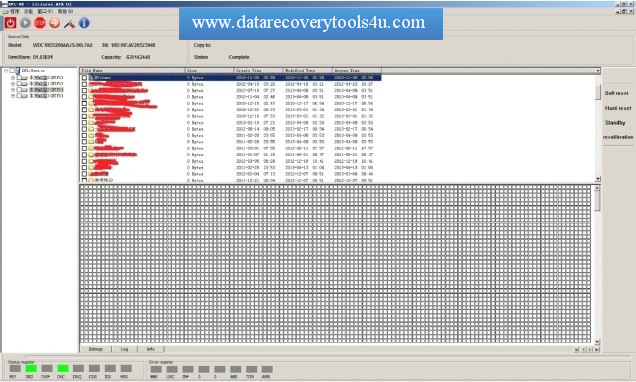This screenshot has height=382, width=636.
Task: Click the first-tab scroll arrow beside bitmap tabs
Action: [576, 350]
